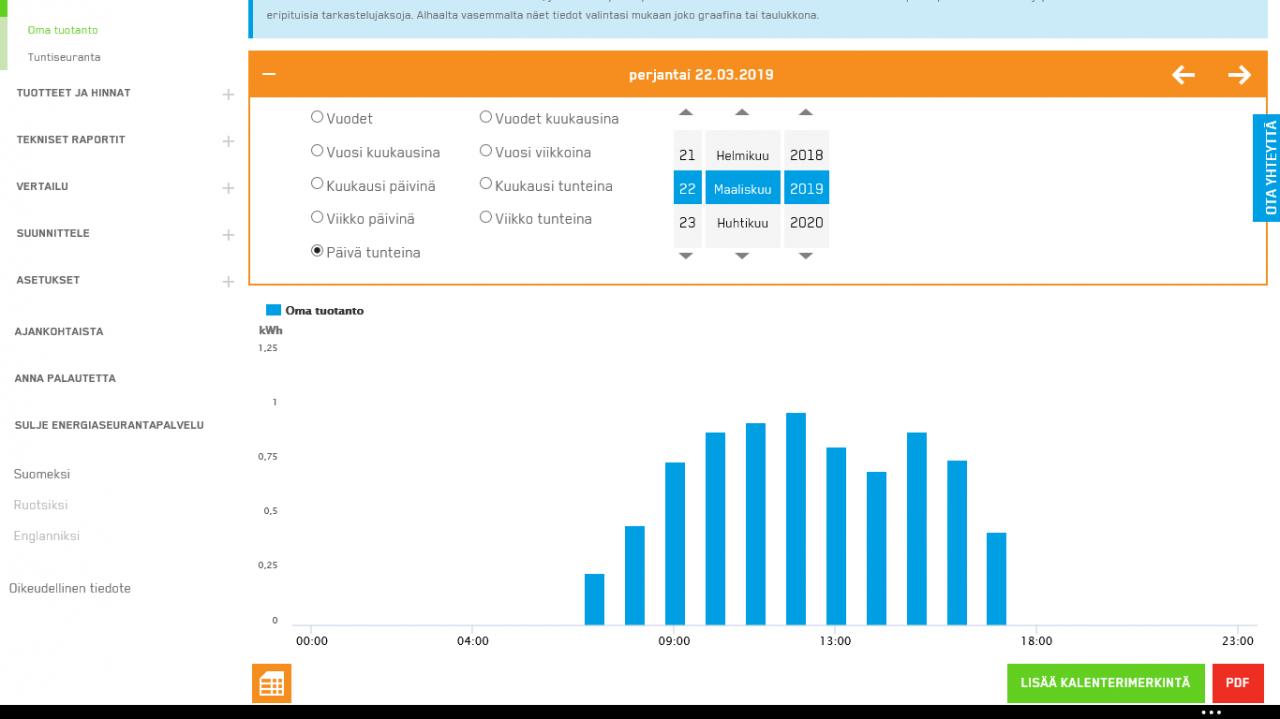The height and width of the screenshot is (719, 1280).
Task: Select Vuodet kuukausina radio option
Action: [486, 117]
